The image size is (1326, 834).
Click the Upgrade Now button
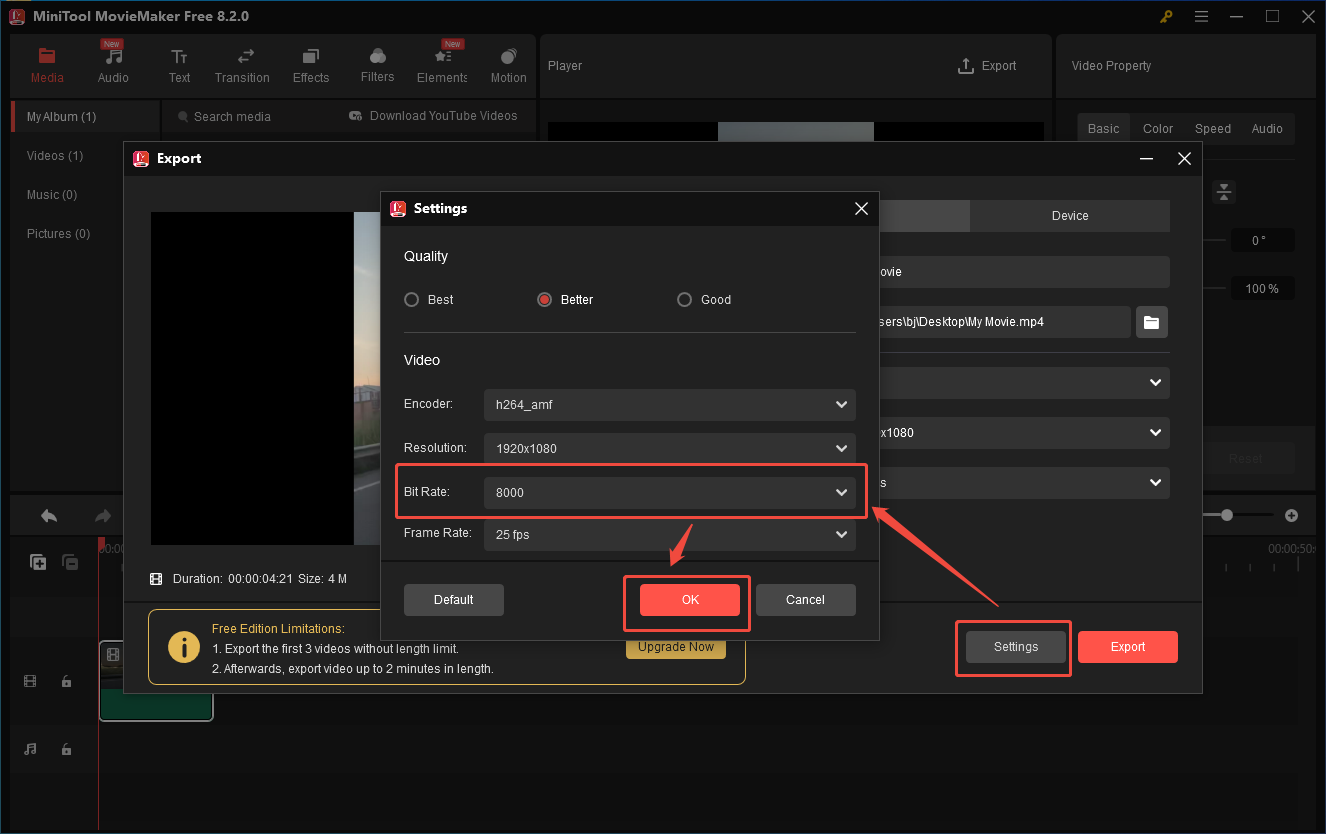click(675, 647)
